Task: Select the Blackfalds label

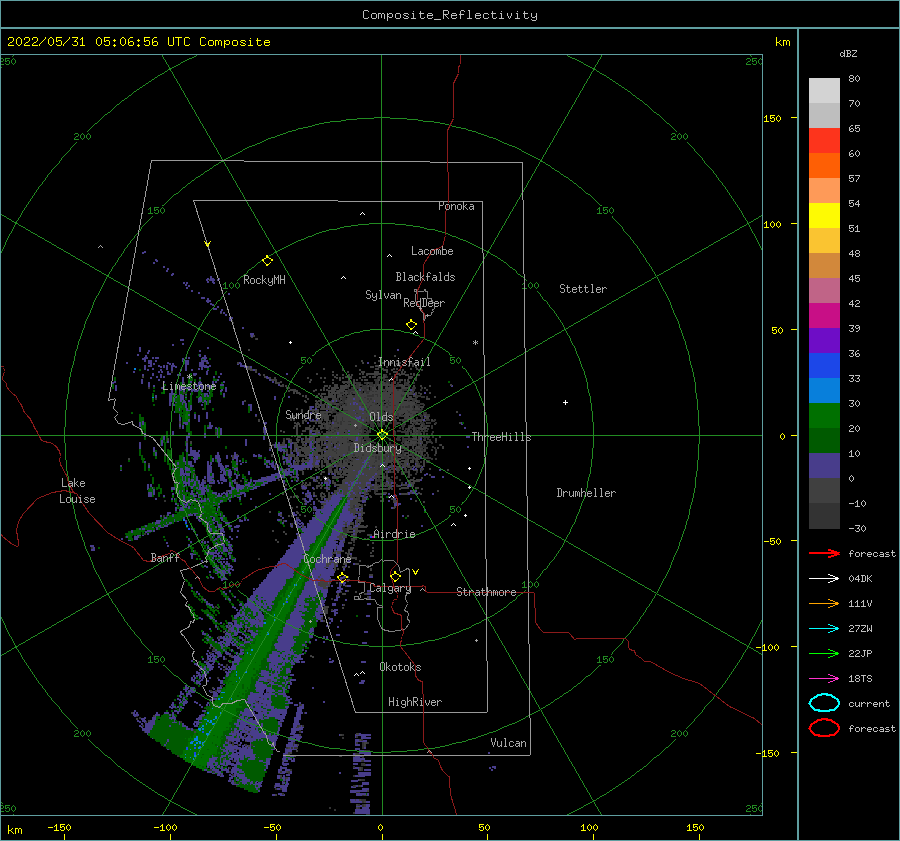Action: (x=425, y=277)
